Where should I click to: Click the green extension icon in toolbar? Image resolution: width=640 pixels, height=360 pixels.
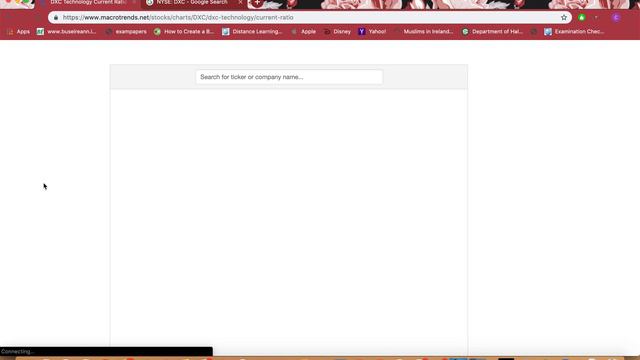point(582,18)
